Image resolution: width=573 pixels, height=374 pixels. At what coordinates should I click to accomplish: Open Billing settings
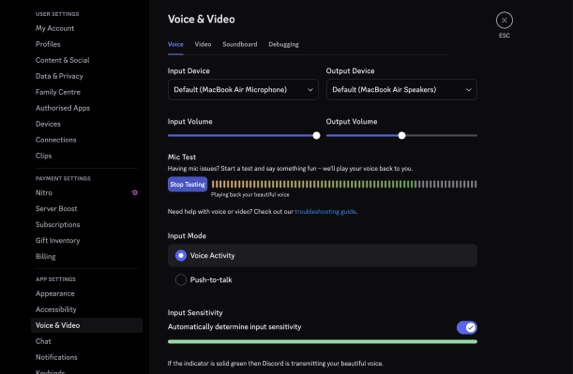coord(45,256)
